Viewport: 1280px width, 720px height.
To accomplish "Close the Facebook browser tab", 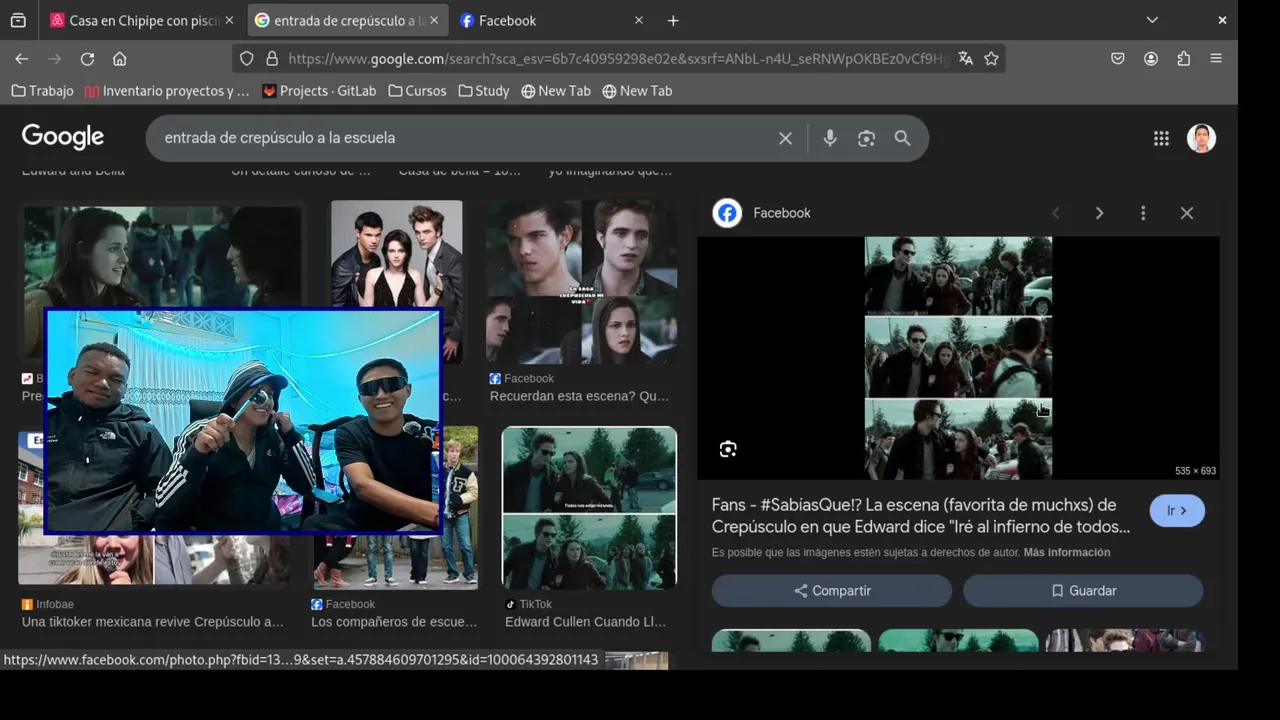I will pyautogui.click(x=639, y=20).
